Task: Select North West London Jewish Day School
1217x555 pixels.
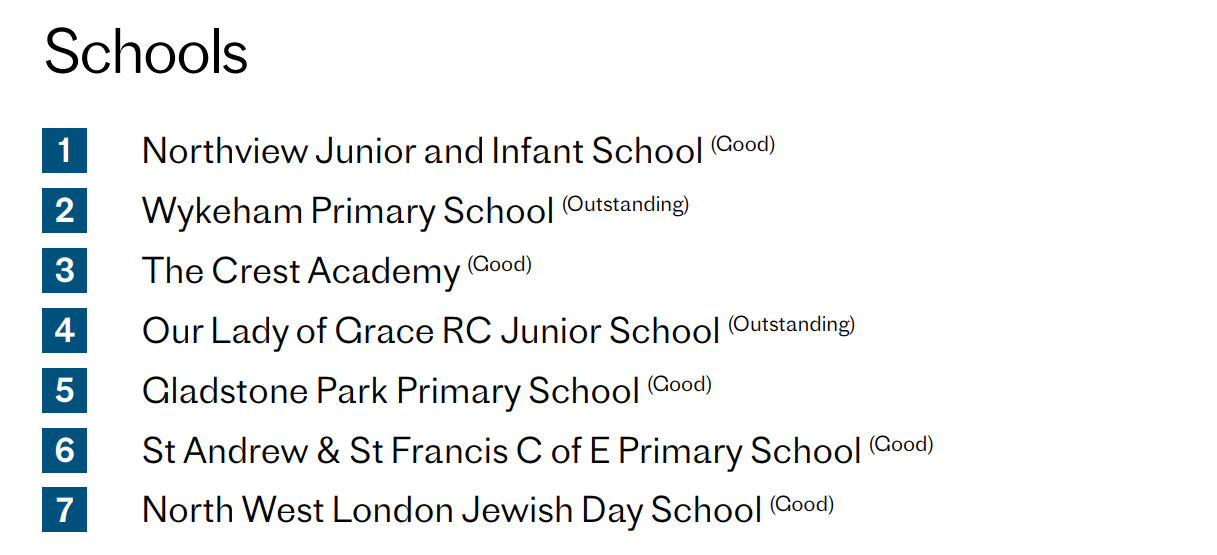Action: pos(451,510)
